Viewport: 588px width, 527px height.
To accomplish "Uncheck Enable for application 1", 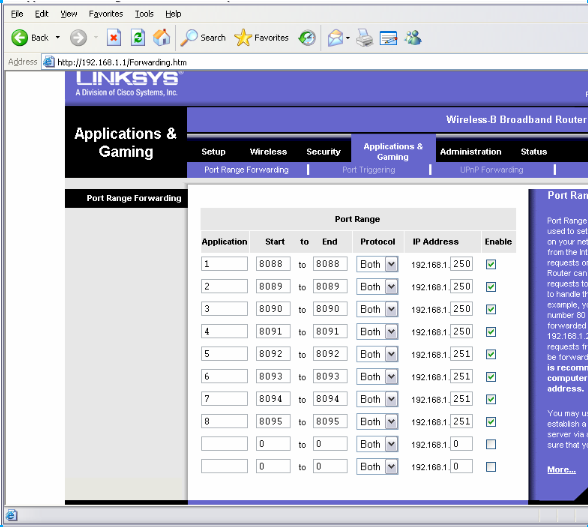I will 490,264.
